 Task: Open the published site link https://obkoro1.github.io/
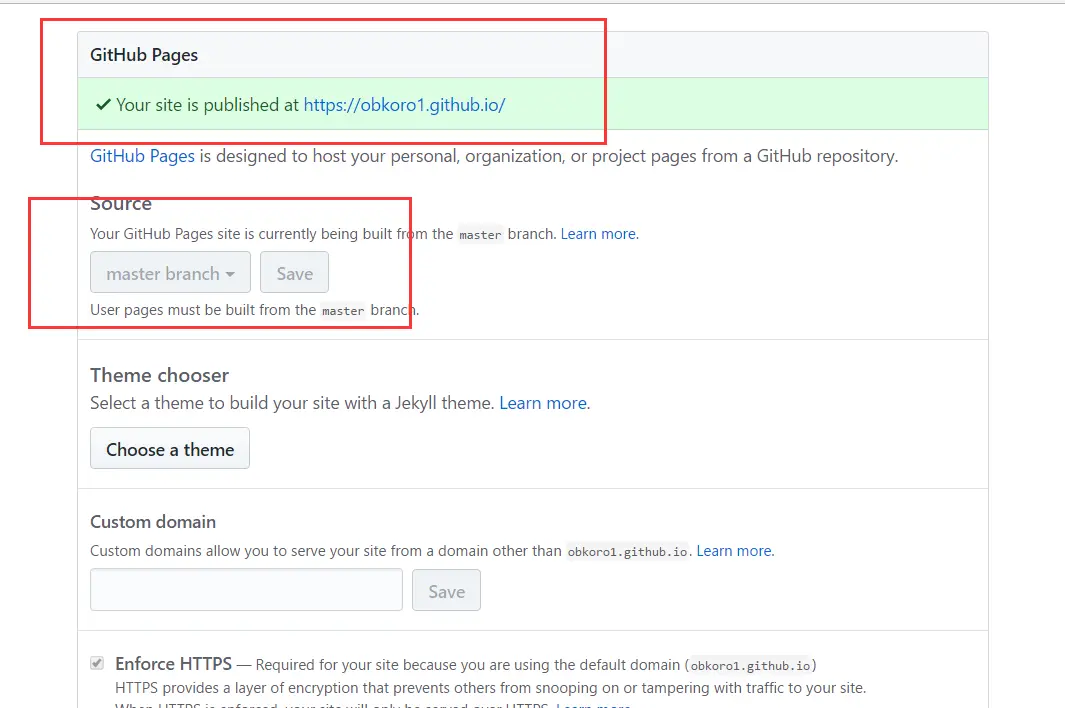[404, 105]
